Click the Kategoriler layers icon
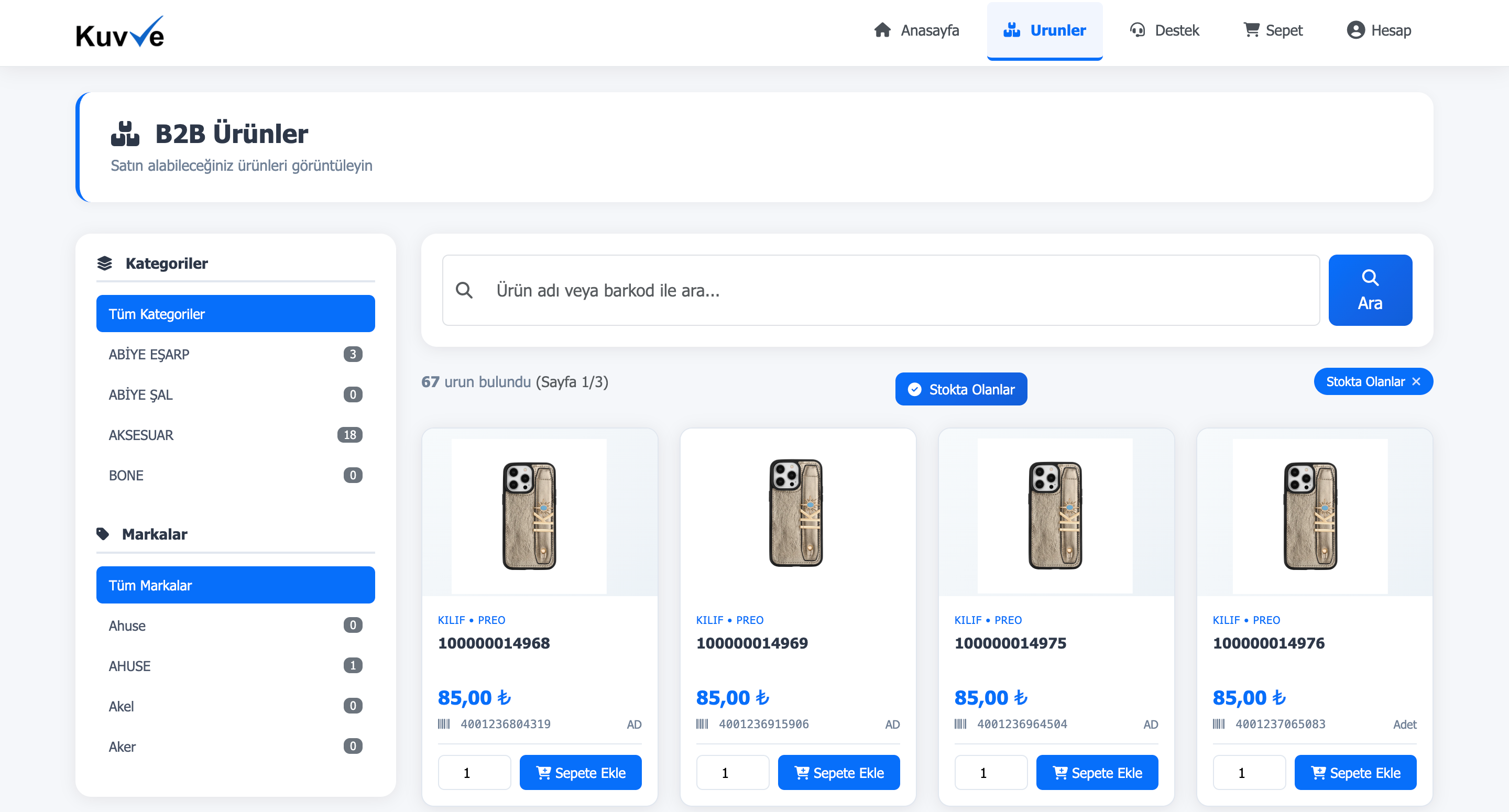This screenshot has height=812, width=1509. point(104,263)
